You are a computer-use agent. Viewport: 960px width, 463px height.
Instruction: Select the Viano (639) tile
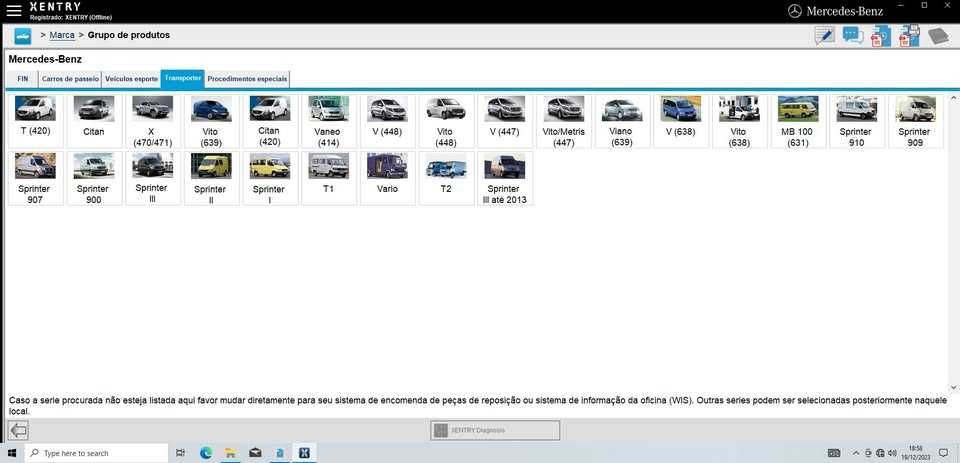click(622, 121)
